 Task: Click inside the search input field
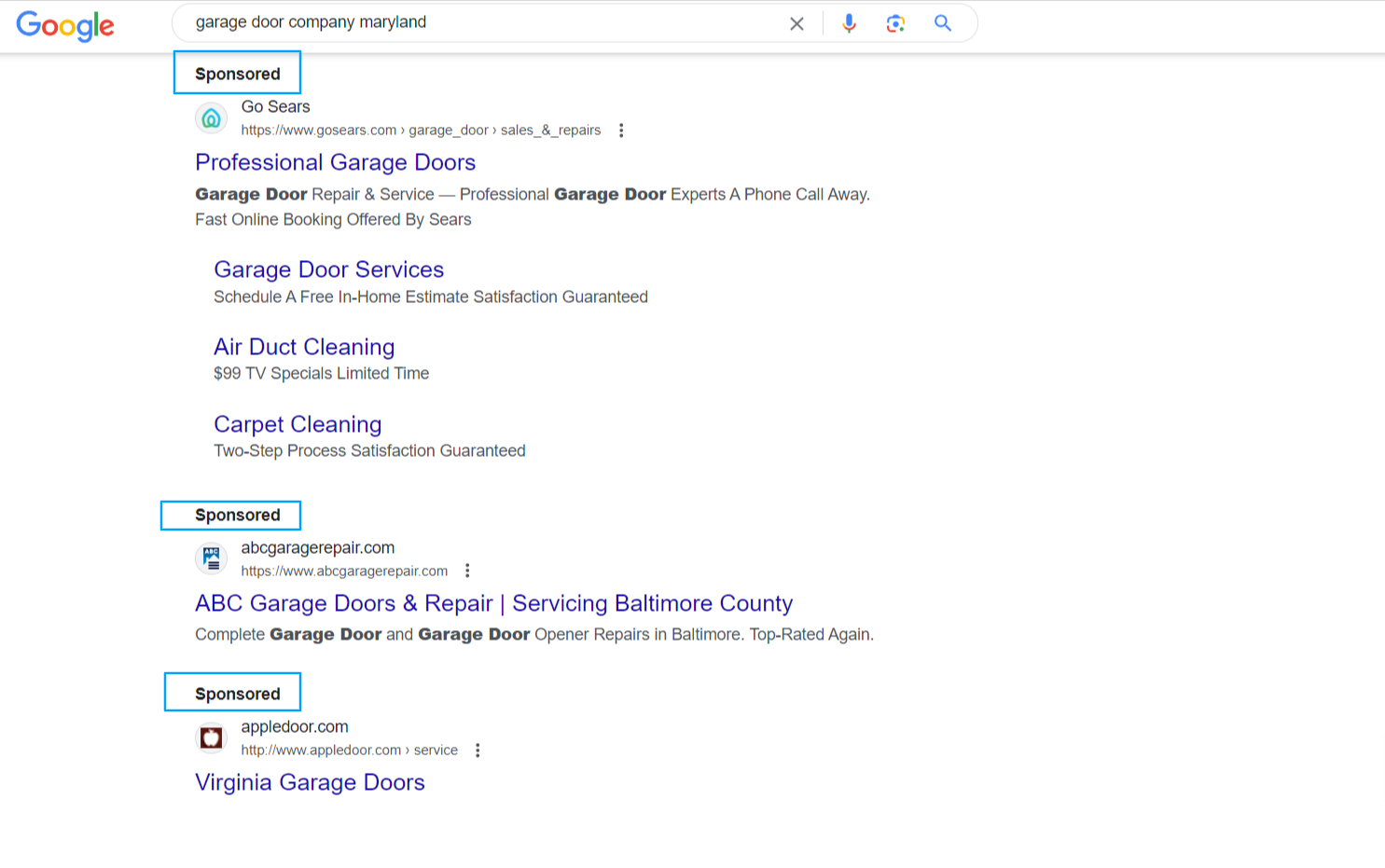[x=466, y=21]
